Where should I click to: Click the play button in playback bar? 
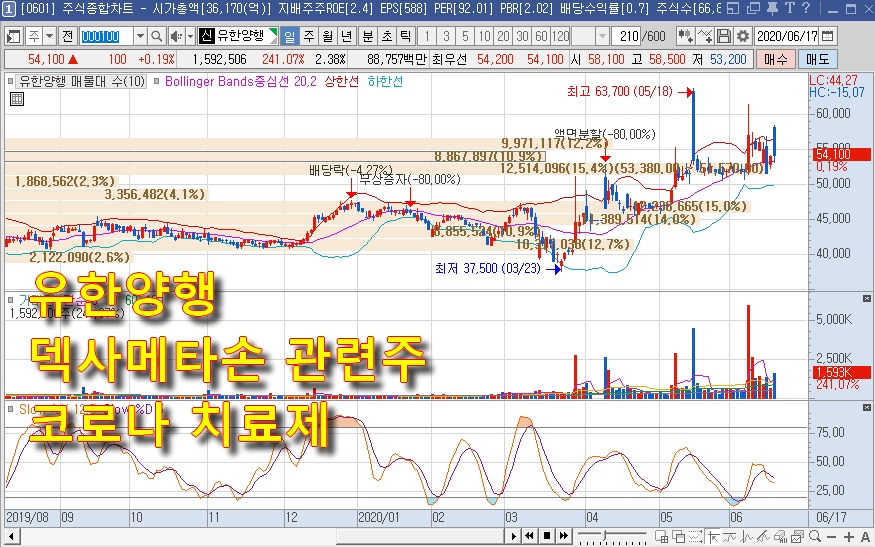(513, 536)
